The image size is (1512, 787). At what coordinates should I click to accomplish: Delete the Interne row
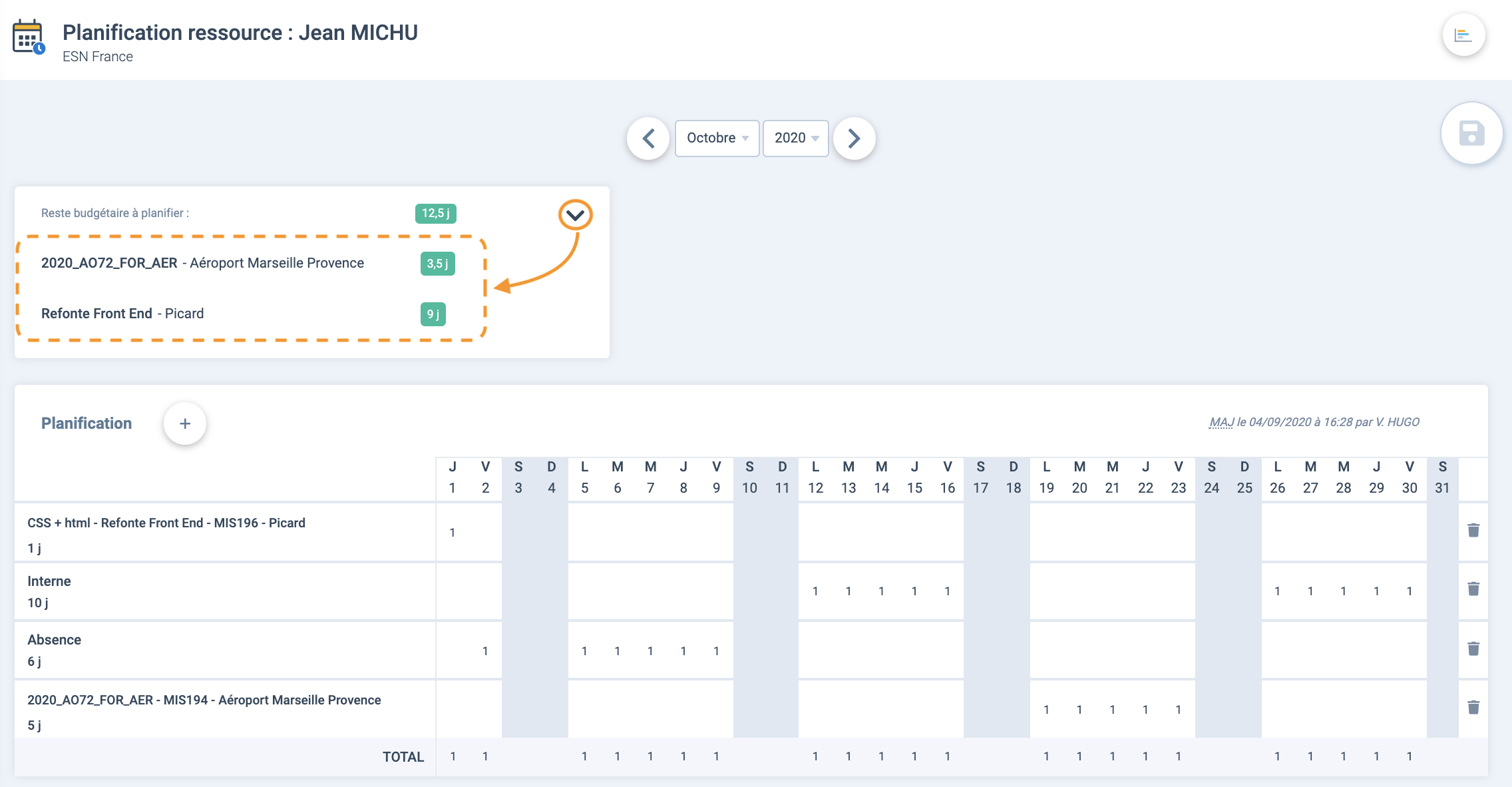1473,589
